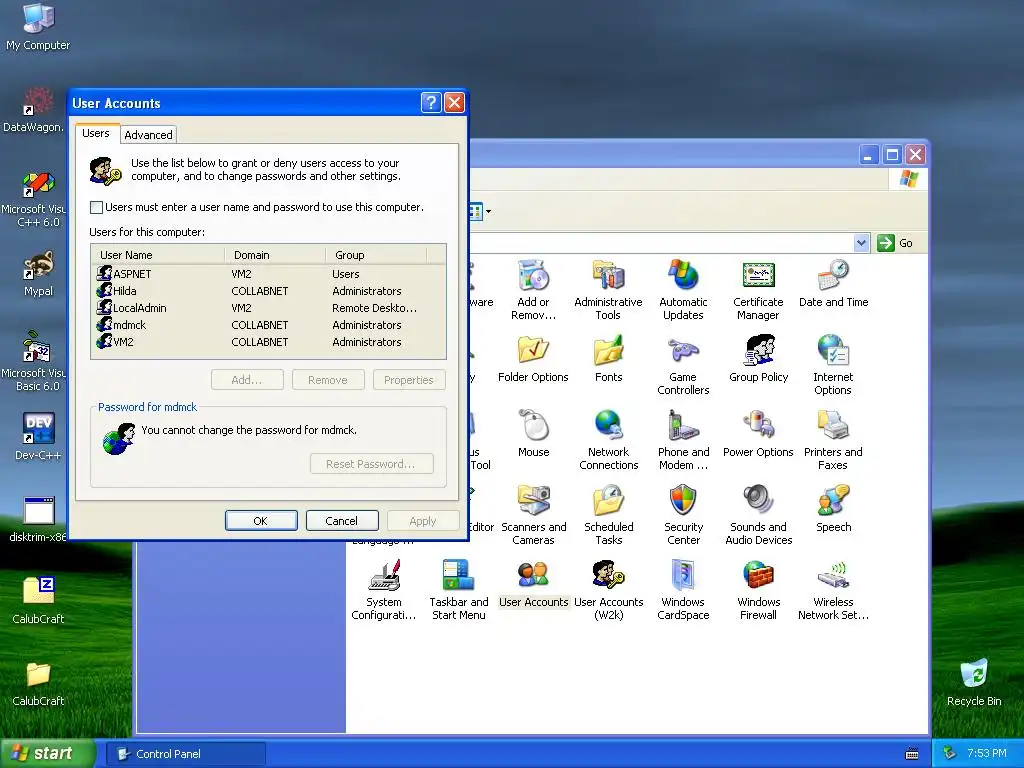Click keyboard icon on the taskbar
This screenshot has height=768, width=1024.
click(x=912, y=754)
